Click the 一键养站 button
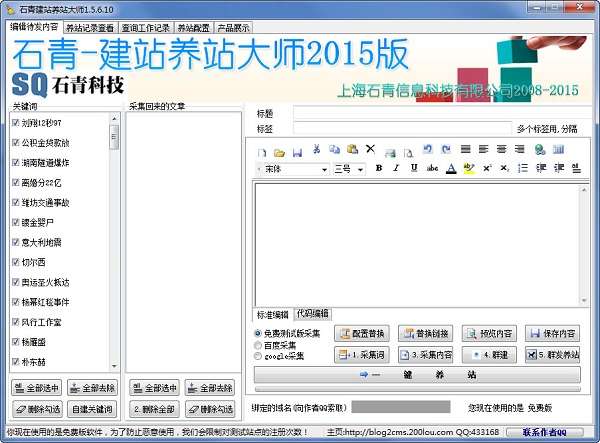The width and height of the screenshot is (600, 443). point(416,374)
